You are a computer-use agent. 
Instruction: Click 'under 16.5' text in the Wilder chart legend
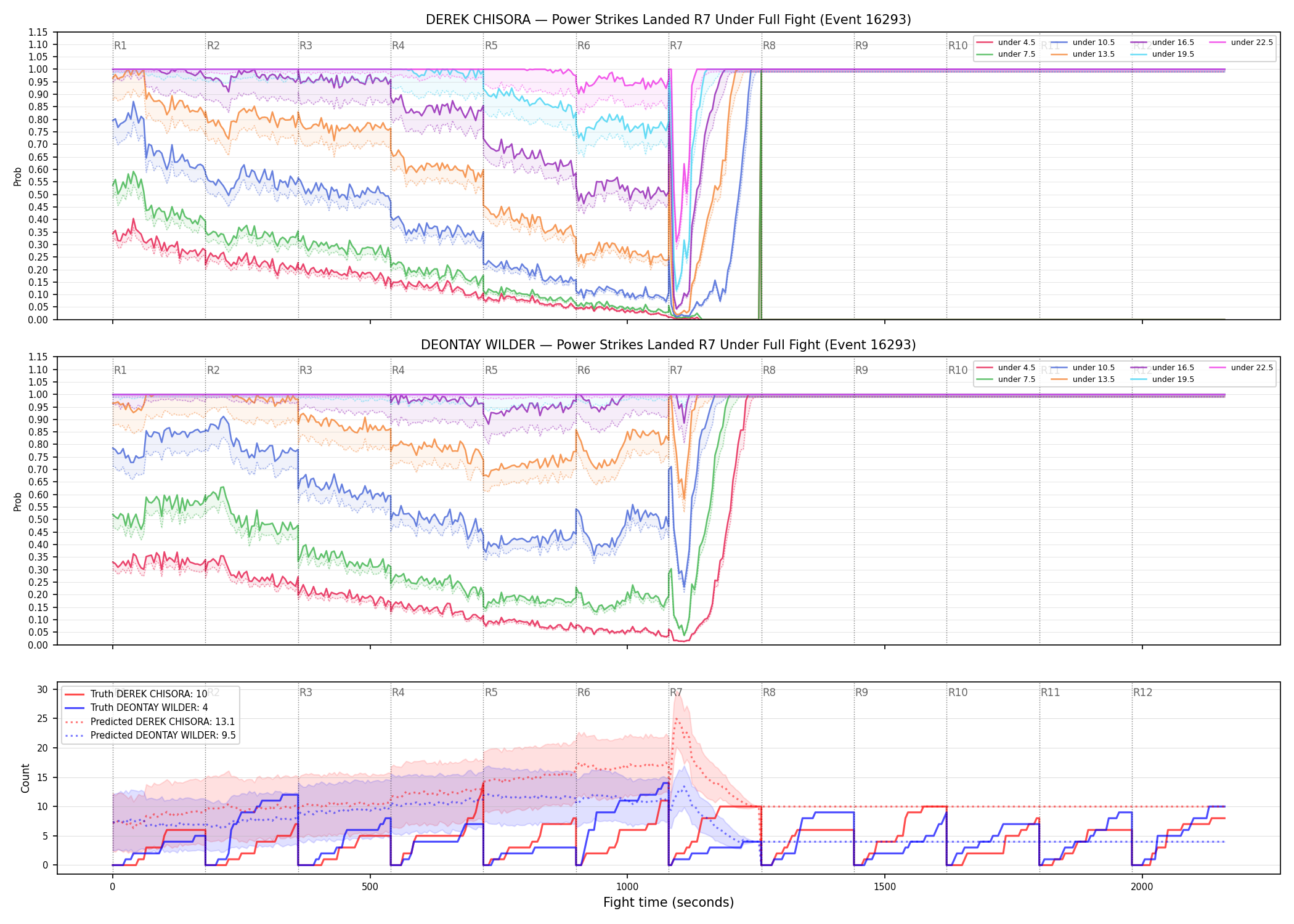[1173, 368]
